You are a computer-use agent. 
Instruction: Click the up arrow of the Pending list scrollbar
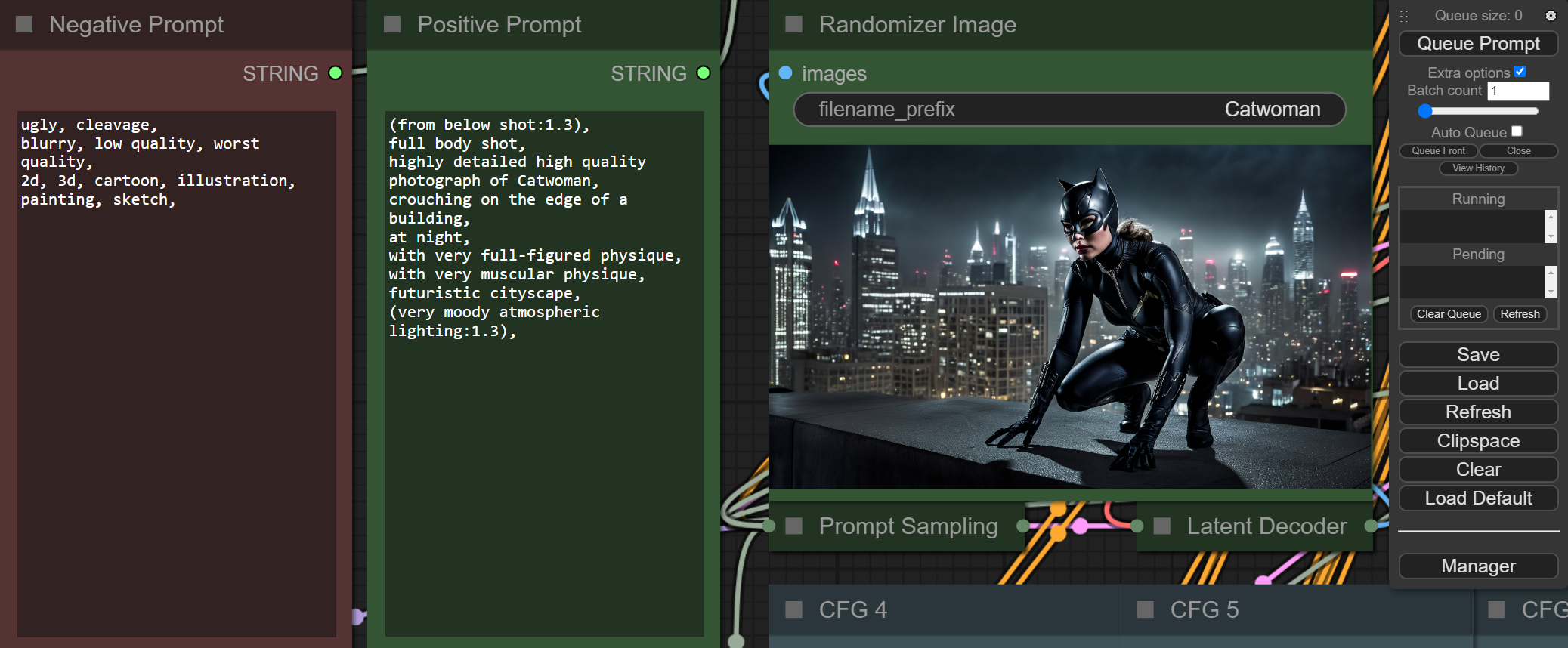(1551, 272)
